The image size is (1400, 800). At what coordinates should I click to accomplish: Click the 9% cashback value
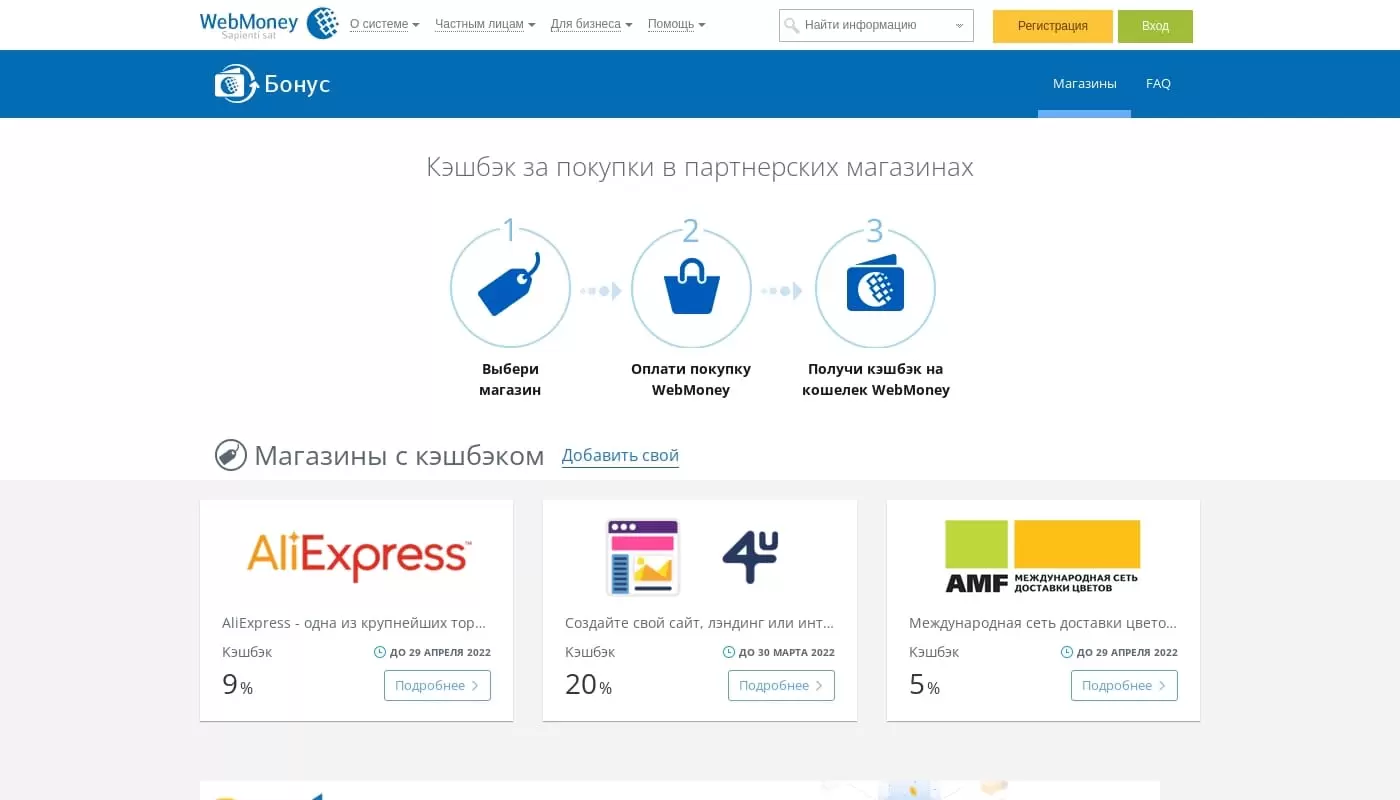coord(237,685)
